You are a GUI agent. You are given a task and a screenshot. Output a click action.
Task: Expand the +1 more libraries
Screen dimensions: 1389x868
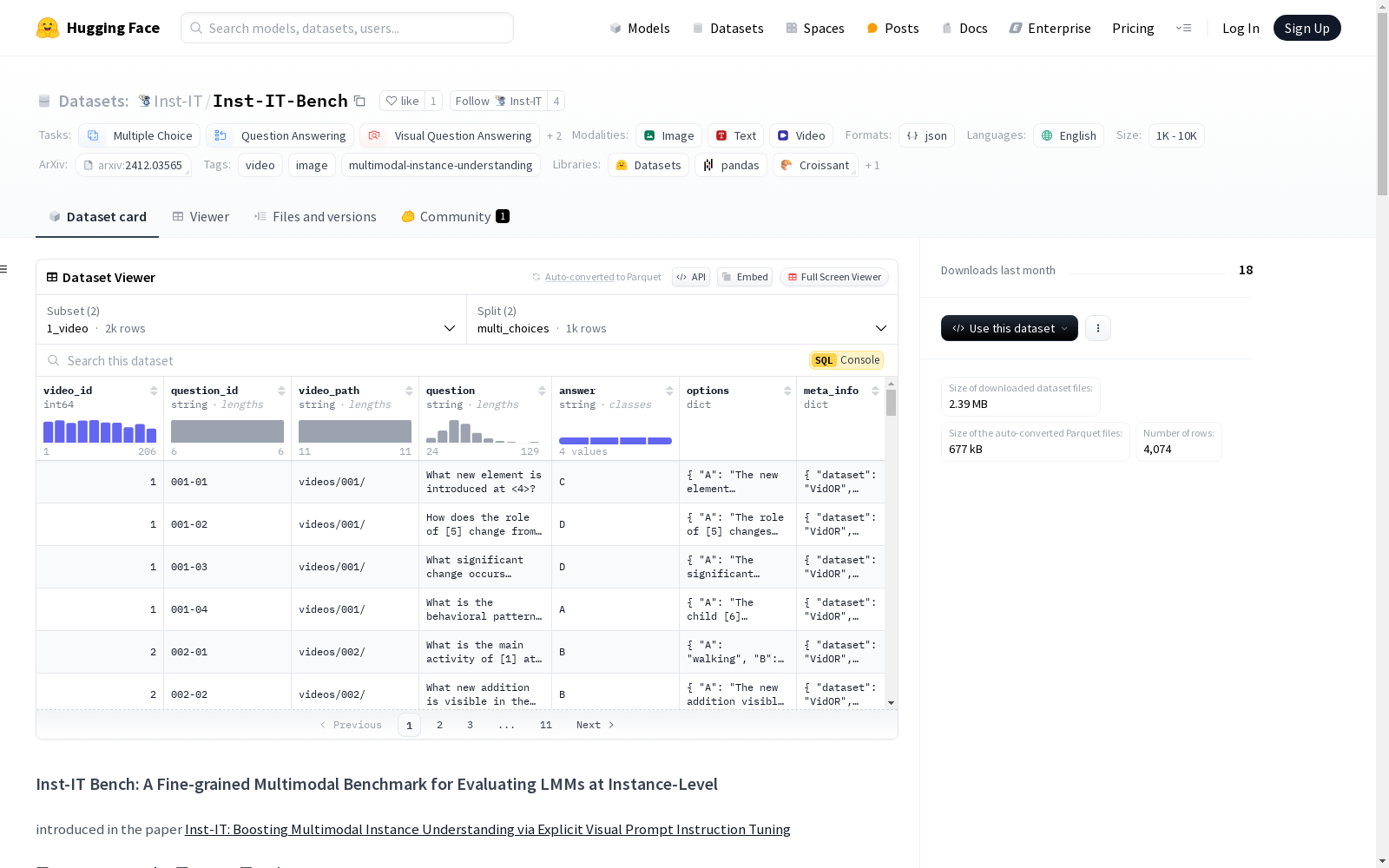(872, 166)
